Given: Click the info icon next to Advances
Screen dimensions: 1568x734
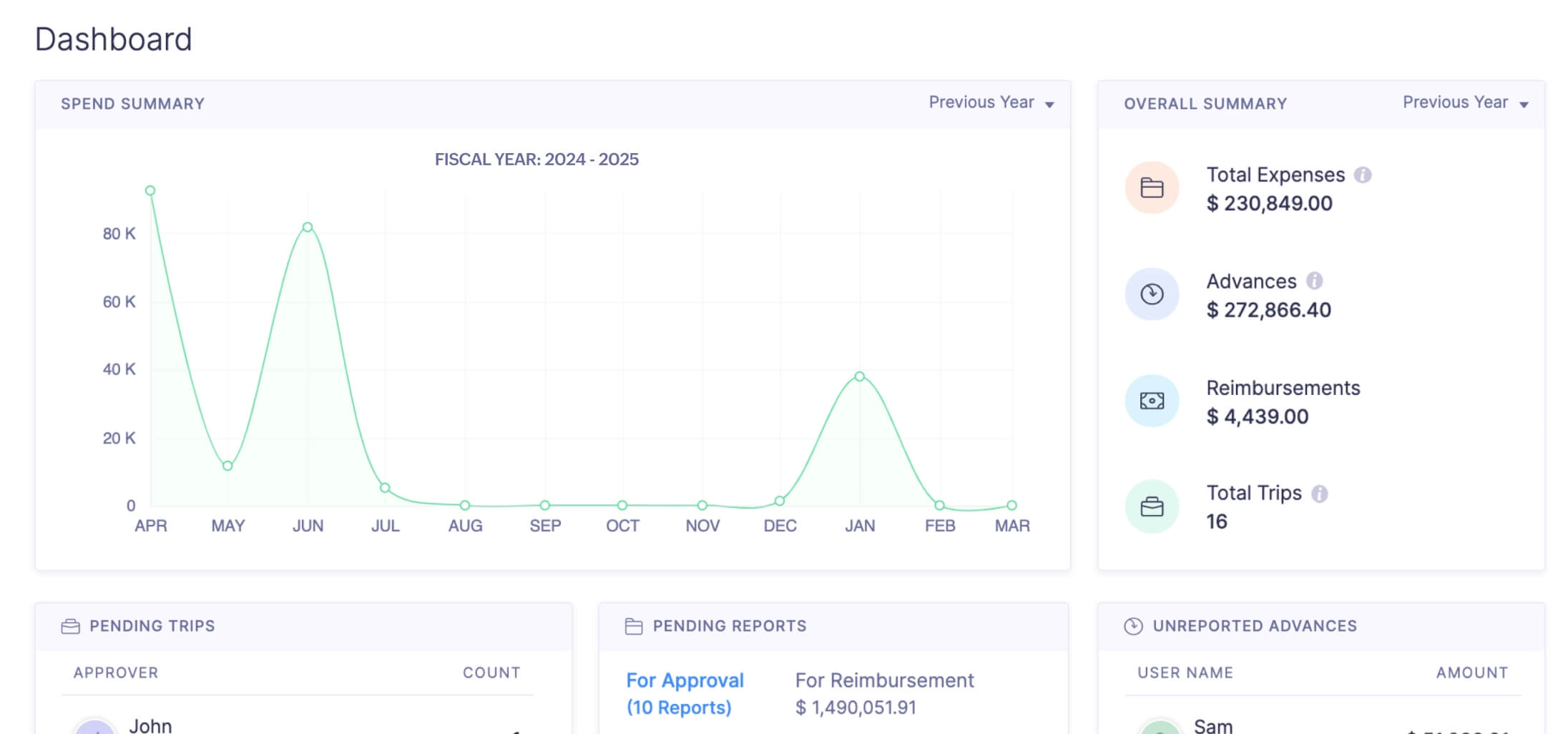Looking at the screenshot, I should click(1314, 281).
